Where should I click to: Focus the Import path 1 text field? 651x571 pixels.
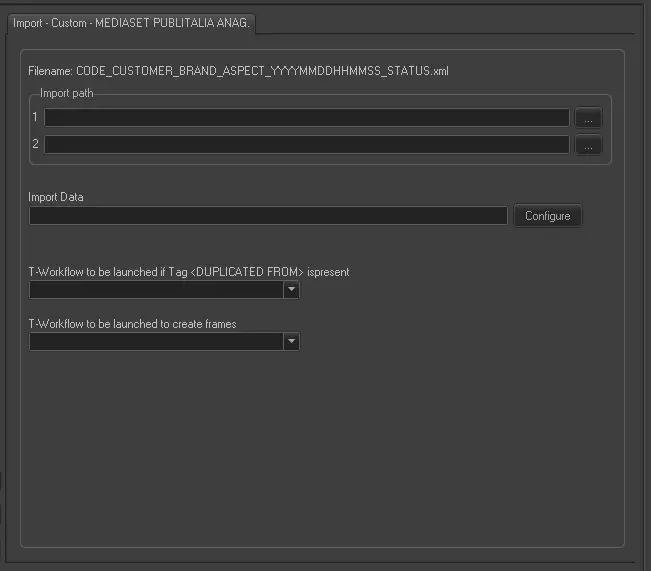pyautogui.click(x=306, y=118)
